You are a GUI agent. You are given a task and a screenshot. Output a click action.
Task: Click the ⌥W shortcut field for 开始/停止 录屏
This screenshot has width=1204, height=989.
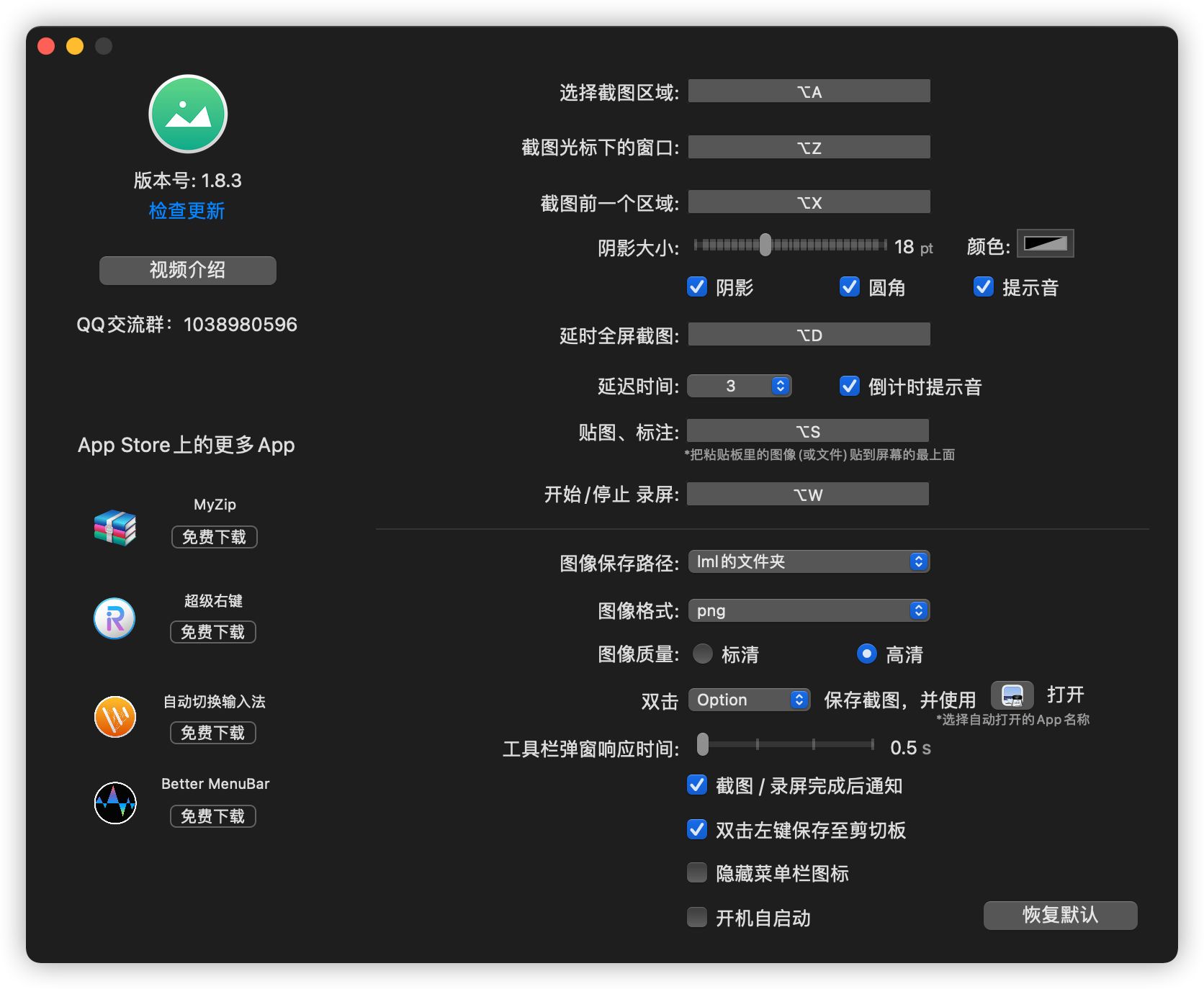point(808,494)
